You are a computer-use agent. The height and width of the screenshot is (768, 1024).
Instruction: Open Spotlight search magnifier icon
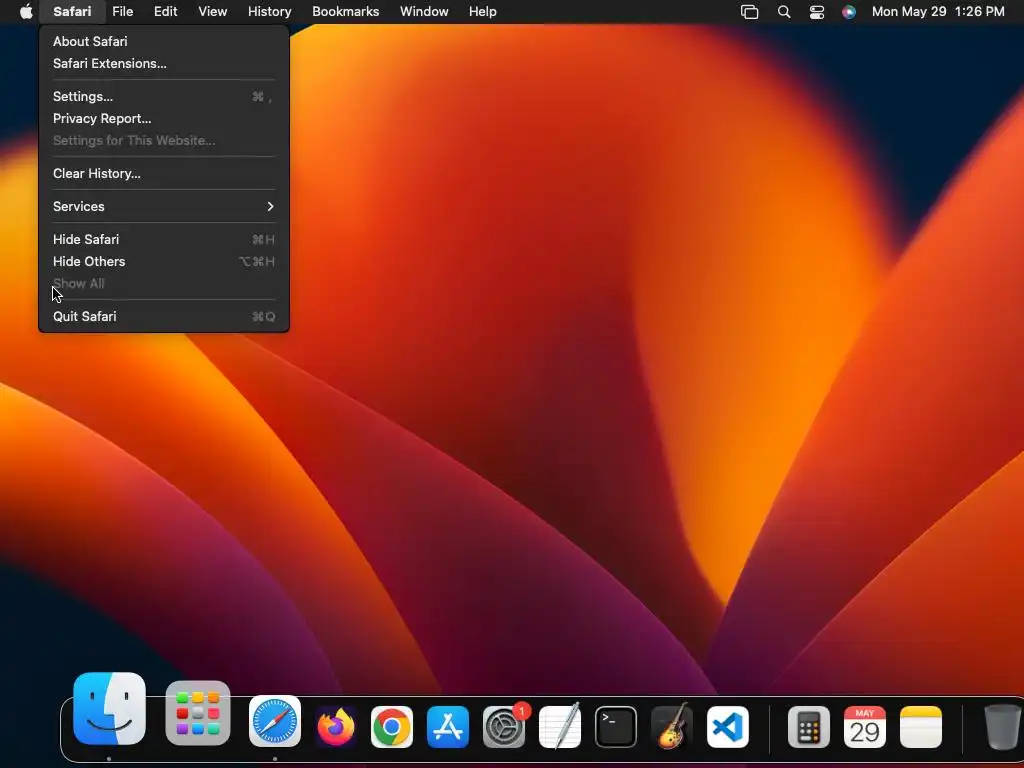pyautogui.click(x=784, y=11)
